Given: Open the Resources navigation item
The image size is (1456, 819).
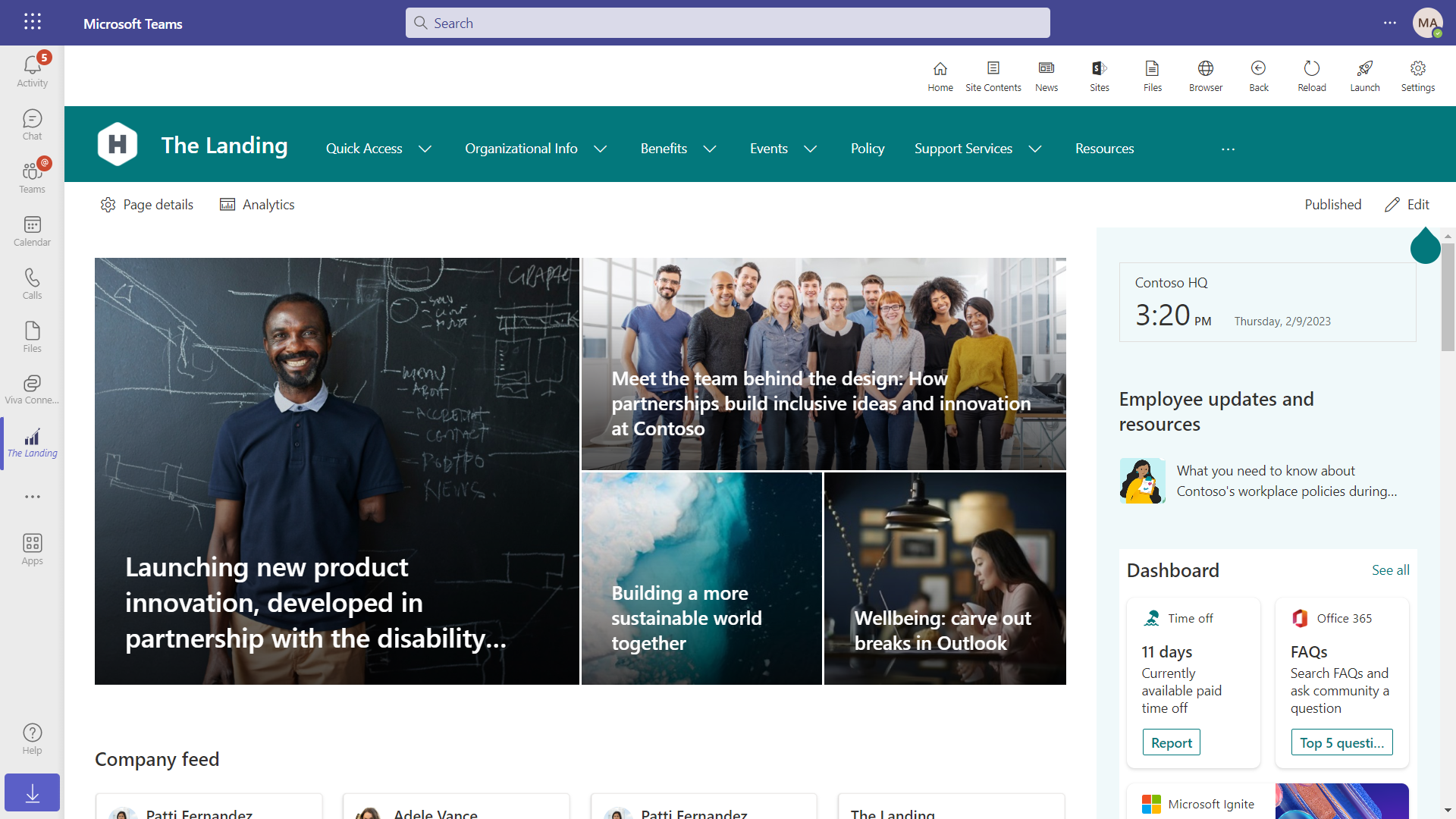Looking at the screenshot, I should tap(1104, 149).
